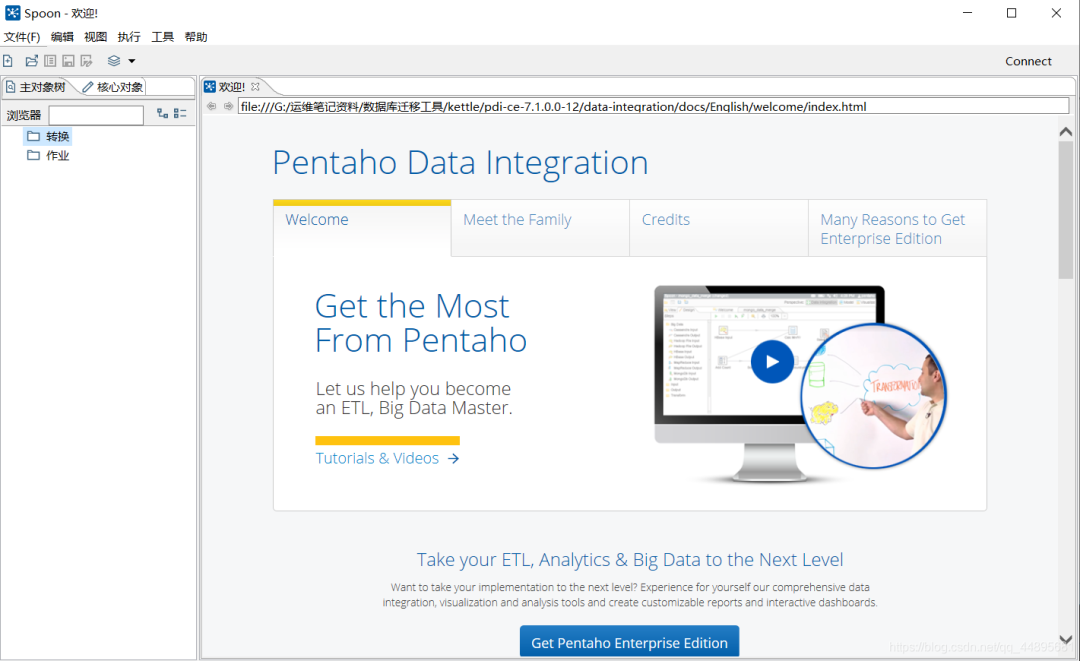
Task: Select the Welcome page tab
Action: click(x=362, y=228)
